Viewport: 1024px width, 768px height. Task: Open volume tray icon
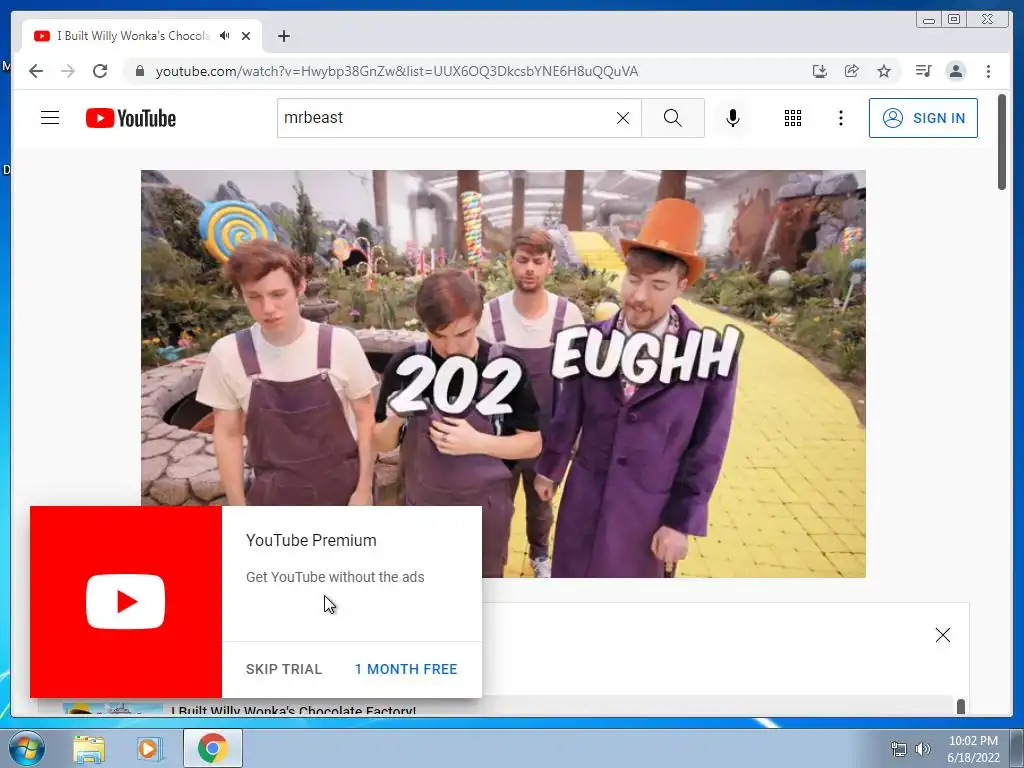(x=923, y=749)
